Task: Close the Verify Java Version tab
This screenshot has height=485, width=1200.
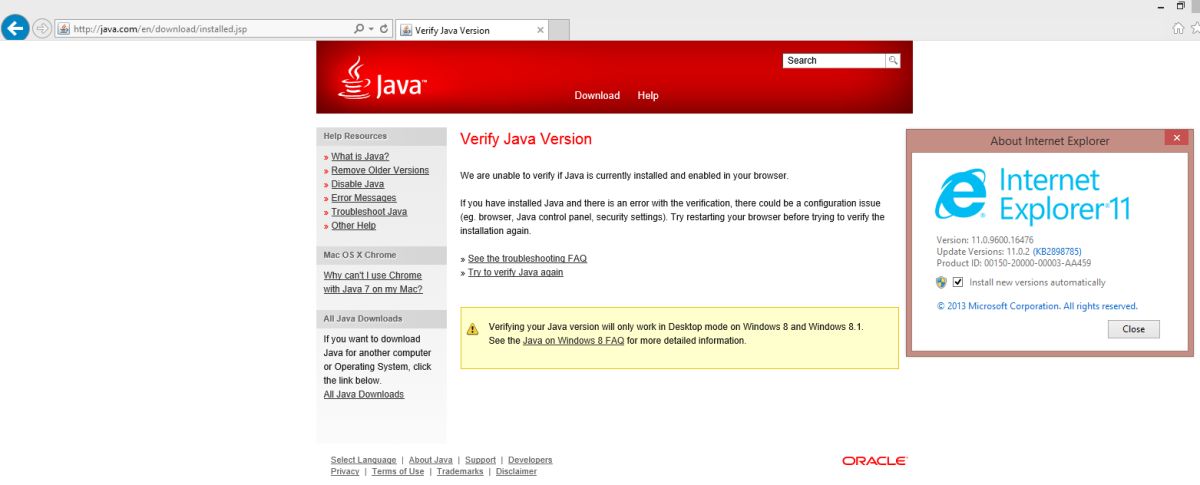Action: (540, 30)
